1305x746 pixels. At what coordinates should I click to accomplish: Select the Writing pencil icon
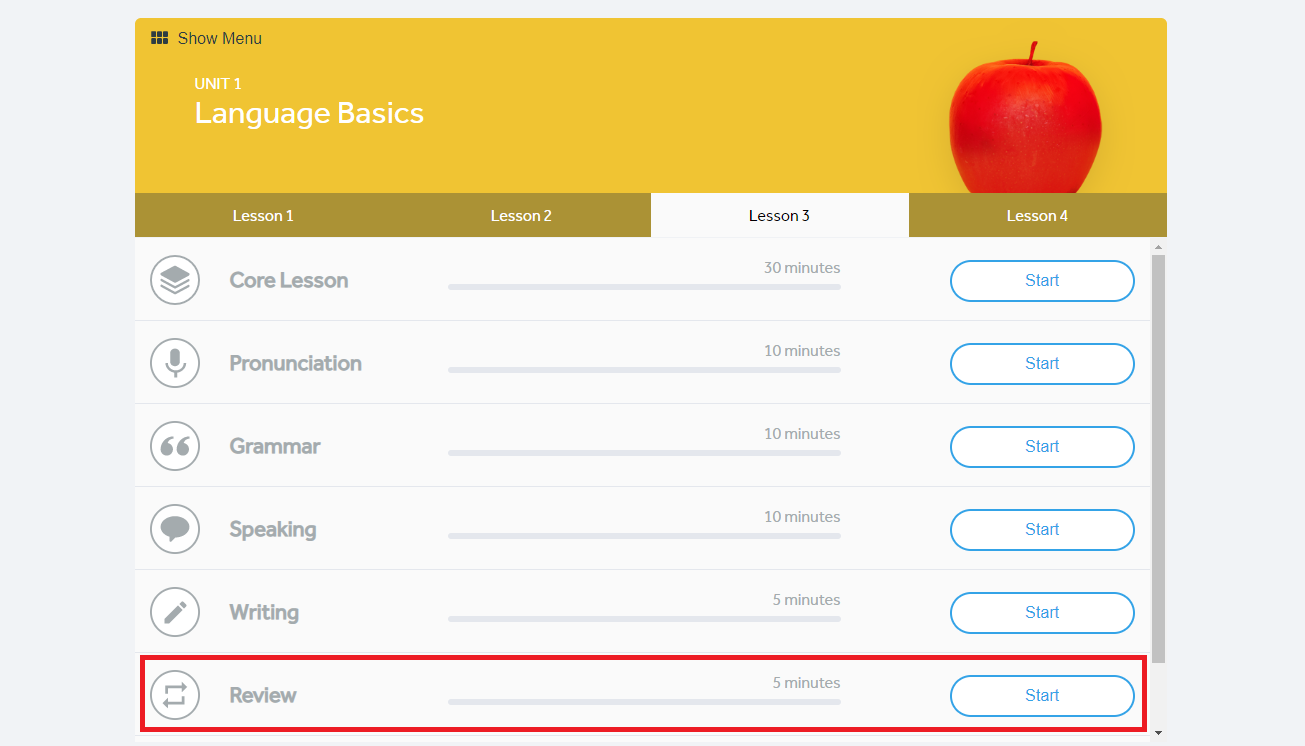[x=175, y=612]
